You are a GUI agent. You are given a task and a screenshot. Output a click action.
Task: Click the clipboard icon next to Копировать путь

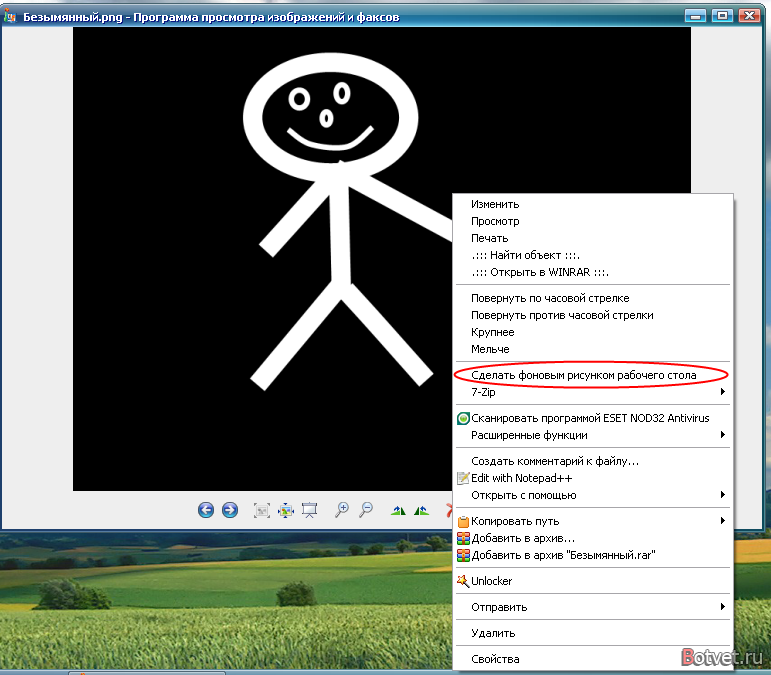(x=463, y=521)
